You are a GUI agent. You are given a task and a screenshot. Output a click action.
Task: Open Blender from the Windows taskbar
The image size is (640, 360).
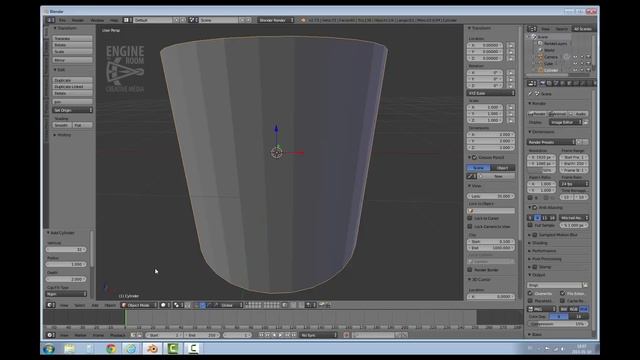[x=152, y=349]
